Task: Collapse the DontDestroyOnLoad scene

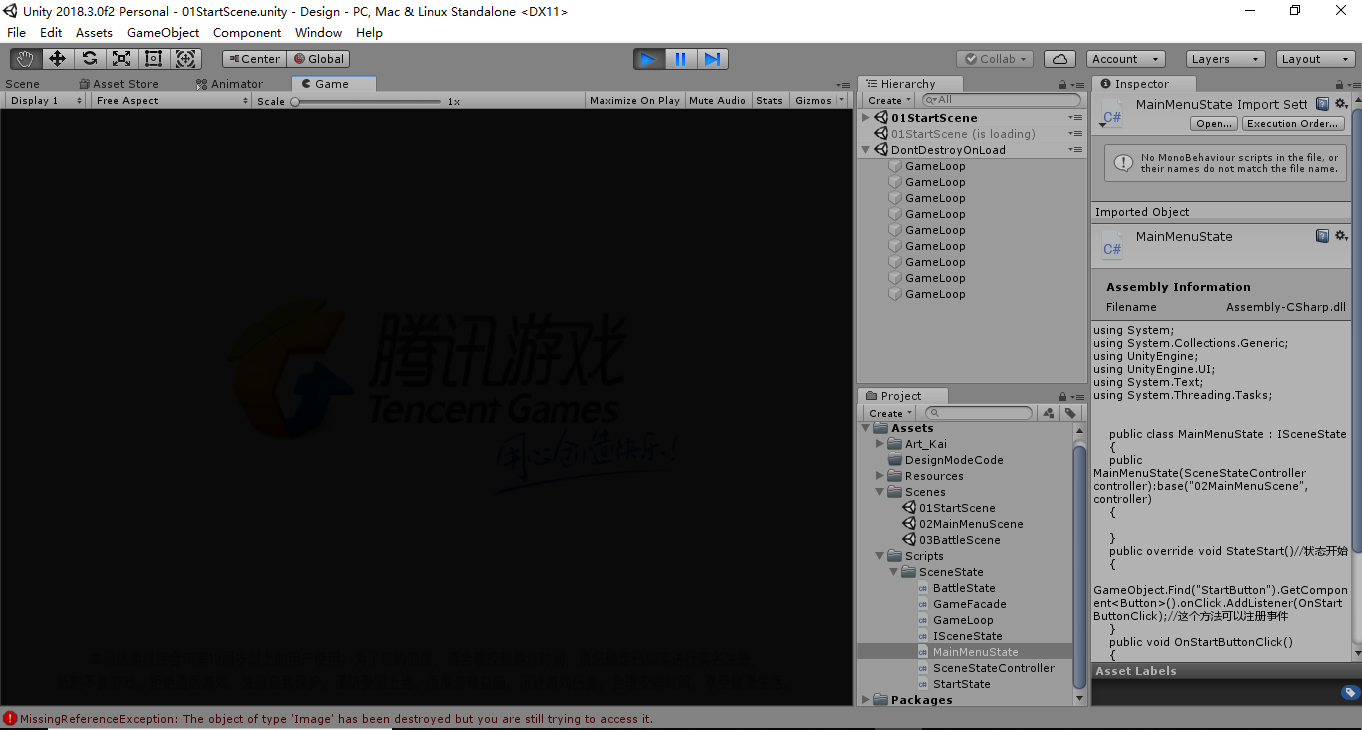Action: click(x=866, y=150)
